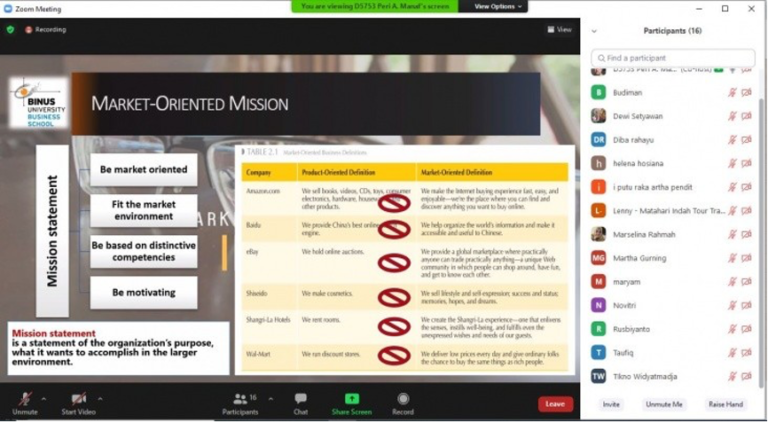The width and height of the screenshot is (768, 423).
Task: Click the Marselina Rahmah profile photo avatar
Action: click(x=599, y=234)
